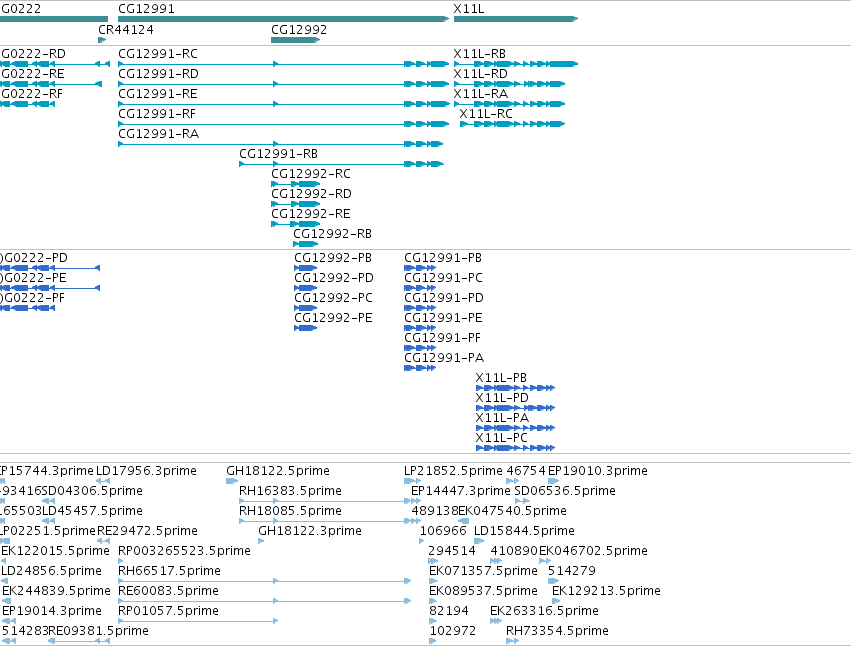Select the CG12991-RB transcript label
851x646 pixels.
point(278,154)
